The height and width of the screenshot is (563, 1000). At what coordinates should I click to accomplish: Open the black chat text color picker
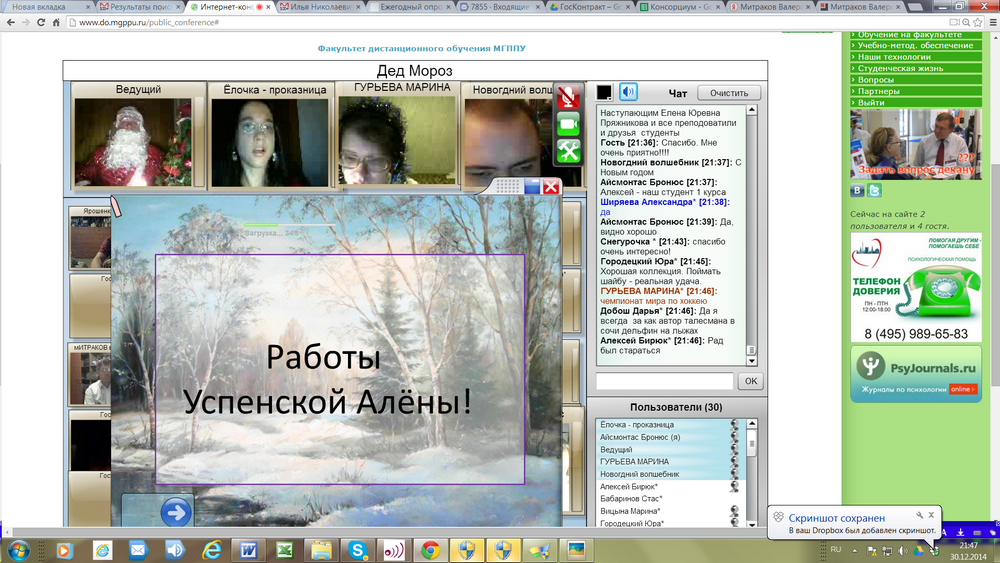(604, 92)
